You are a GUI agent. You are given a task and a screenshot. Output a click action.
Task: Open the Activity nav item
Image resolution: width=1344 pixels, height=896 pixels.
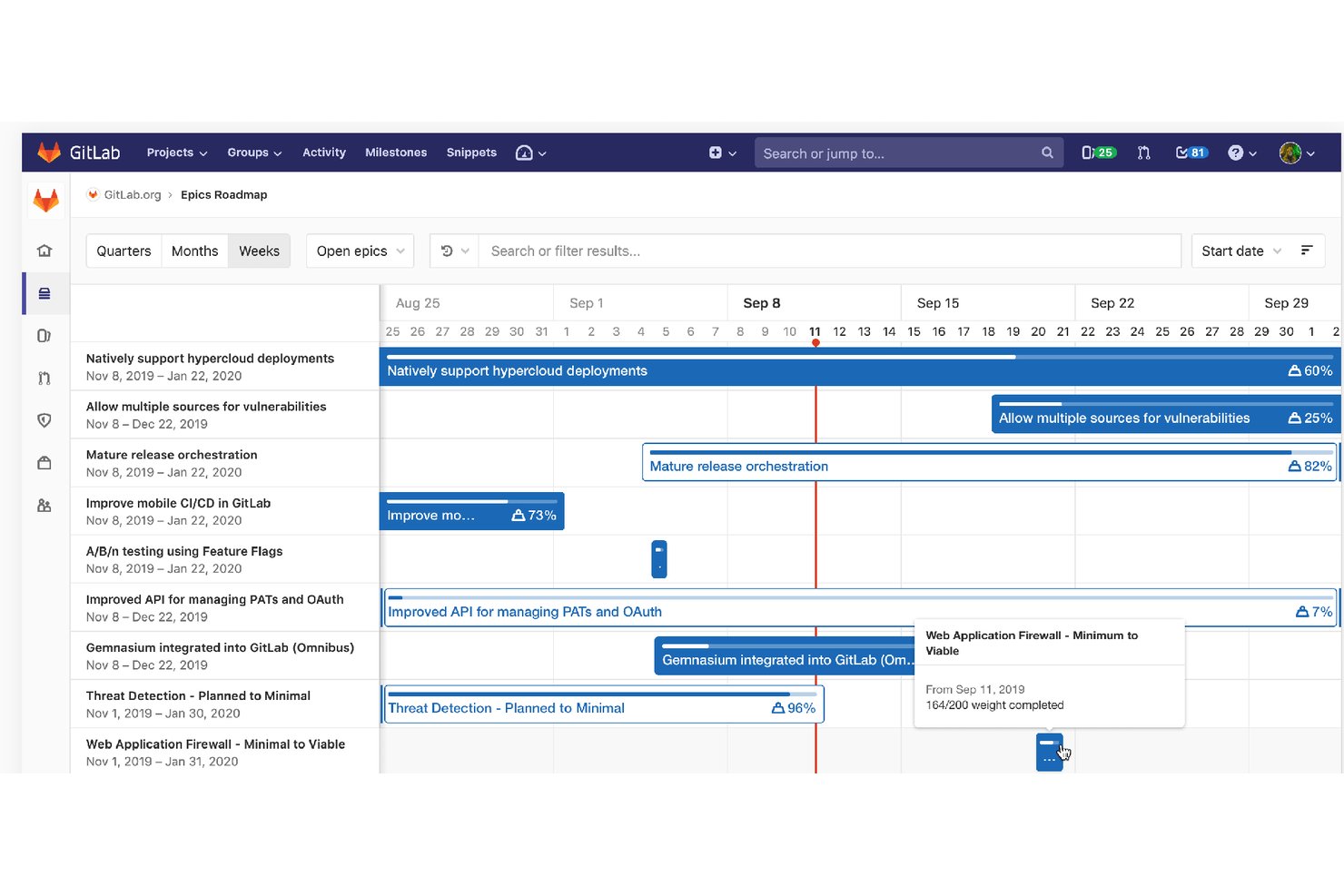324,153
